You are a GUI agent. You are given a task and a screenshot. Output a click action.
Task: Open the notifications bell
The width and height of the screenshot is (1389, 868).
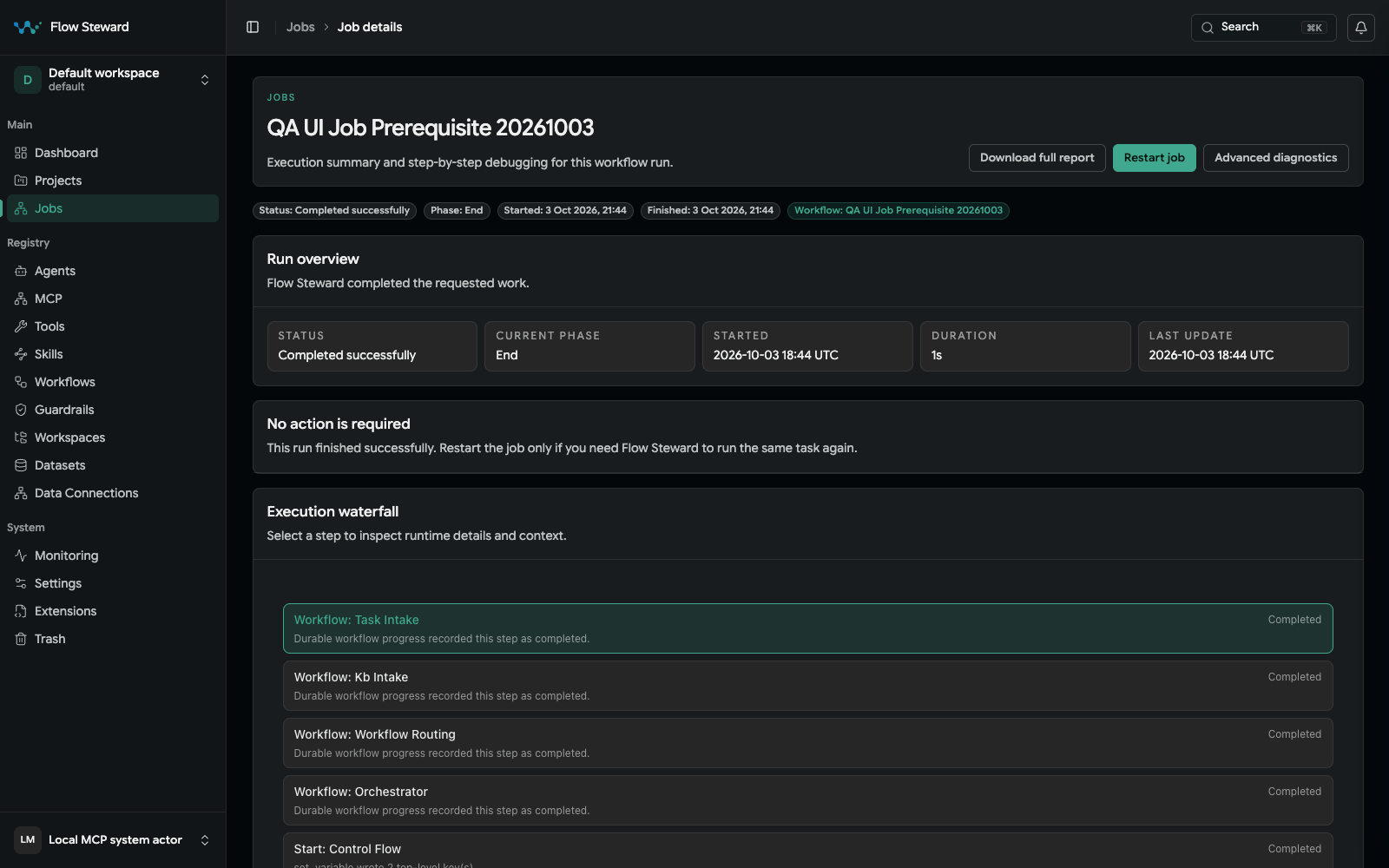coord(1360,27)
